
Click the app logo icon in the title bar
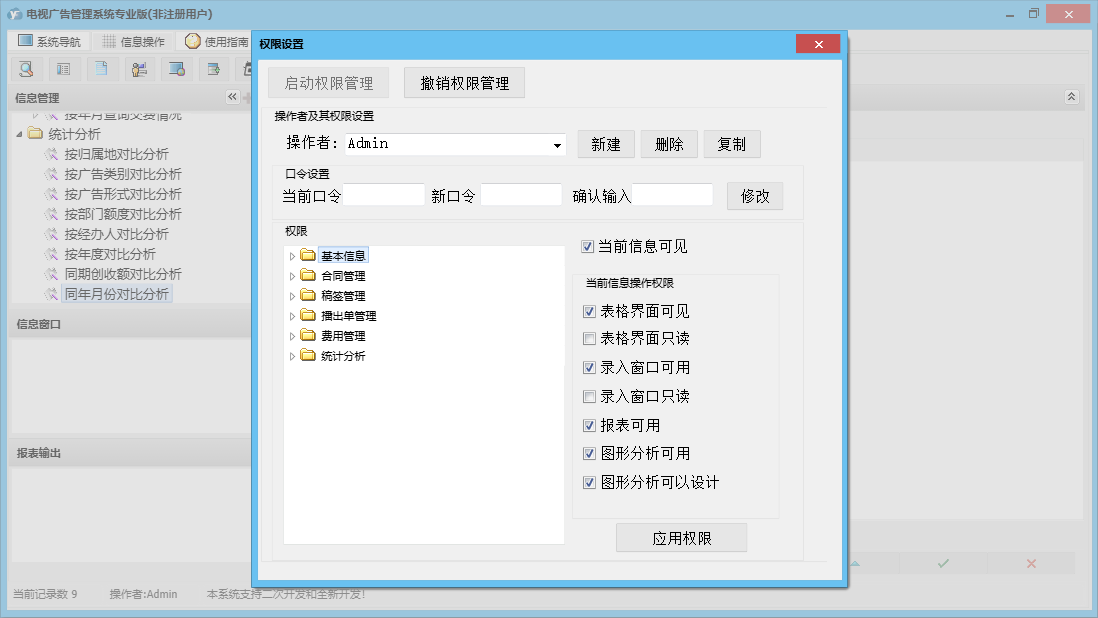pyautogui.click(x=15, y=14)
